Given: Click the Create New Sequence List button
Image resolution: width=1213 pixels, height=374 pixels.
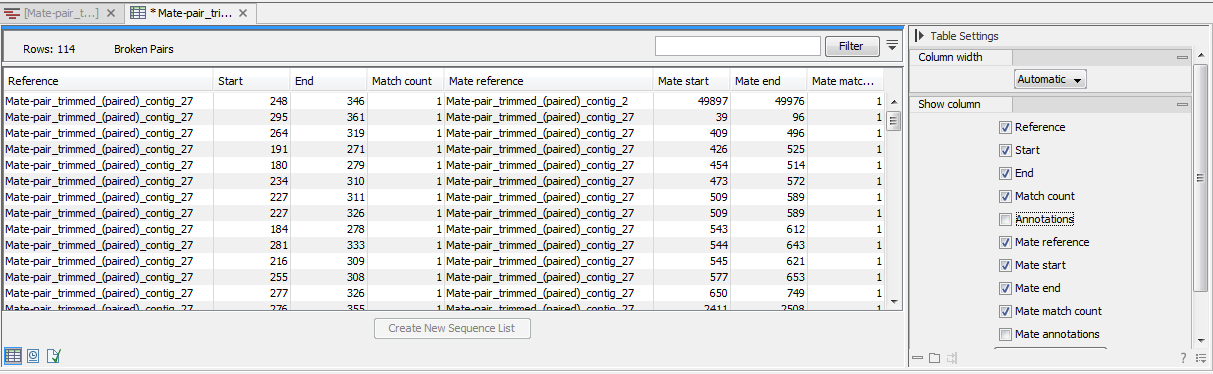Looking at the screenshot, I should click(x=452, y=328).
